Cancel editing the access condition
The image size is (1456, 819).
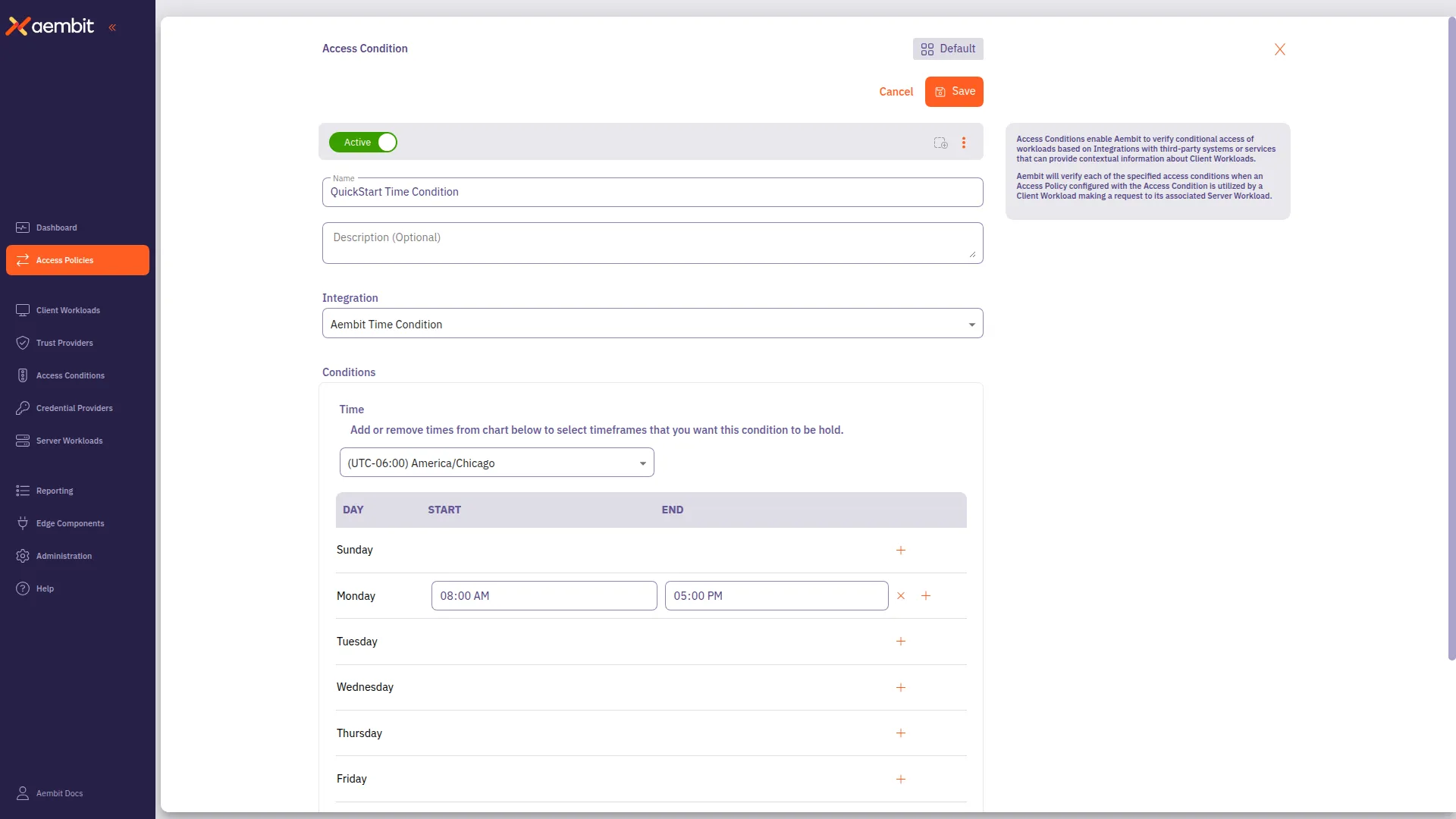pyautogui.click(x=896, y=92)
